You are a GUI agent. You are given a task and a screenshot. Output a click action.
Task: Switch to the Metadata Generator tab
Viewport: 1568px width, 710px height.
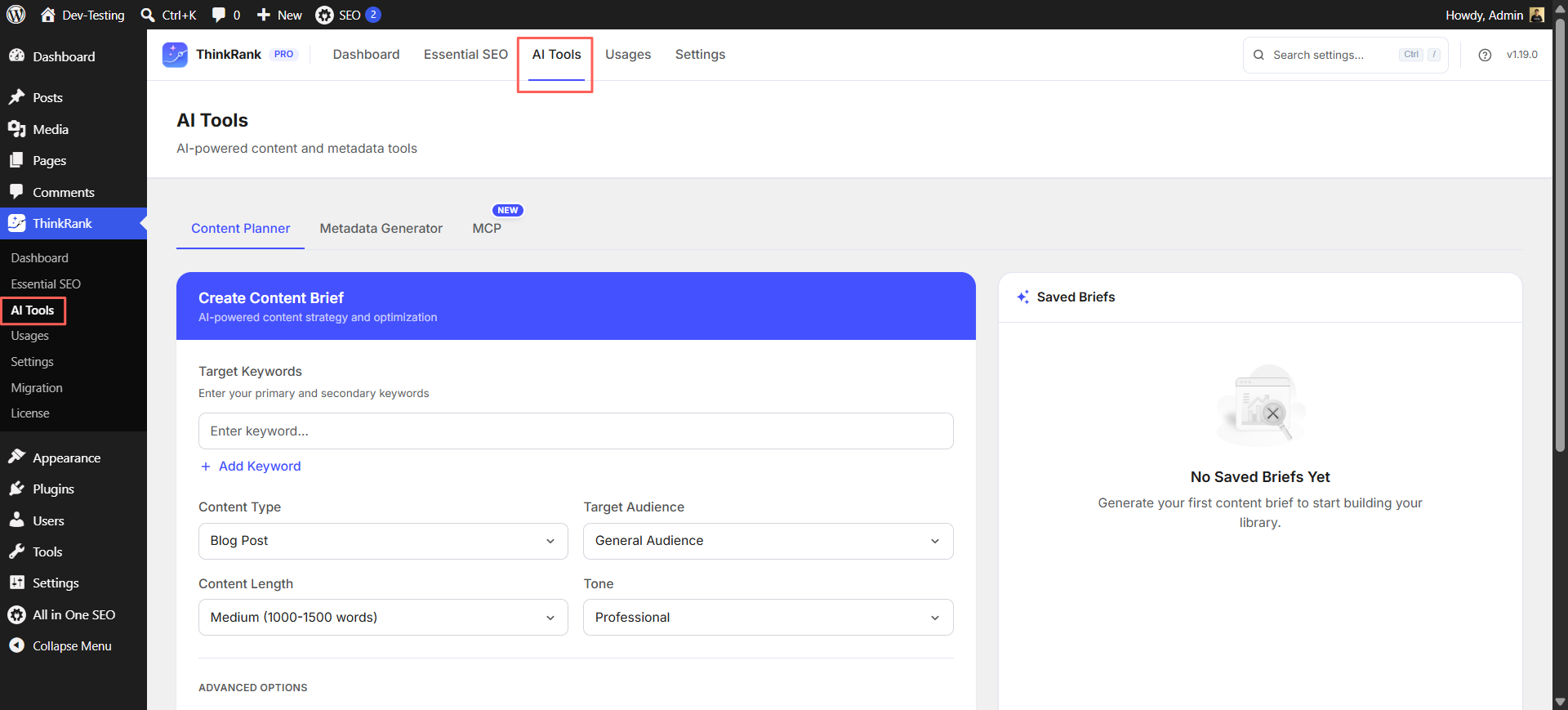pyautogui.click(x=381, y=229)
